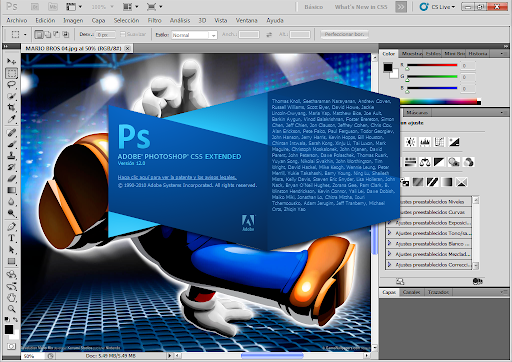Add a Channel Mixer adjustment
The width and height of the screenshot is (512, 362).
click(468, 162)
